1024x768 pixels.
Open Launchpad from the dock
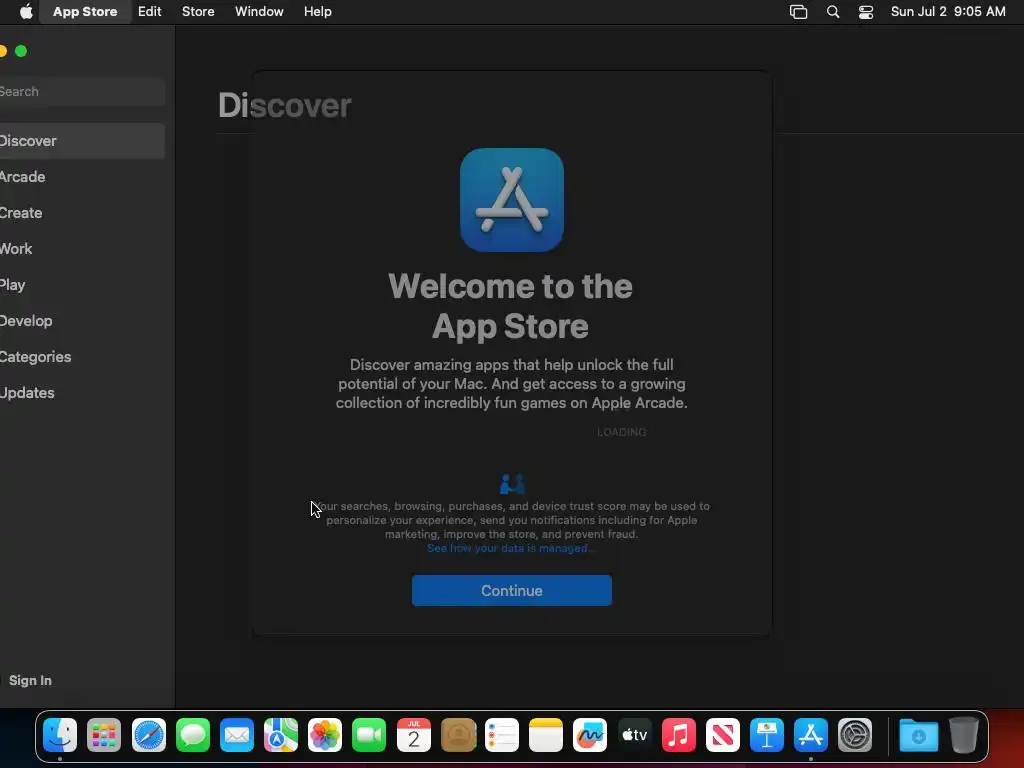pos(104,735)
